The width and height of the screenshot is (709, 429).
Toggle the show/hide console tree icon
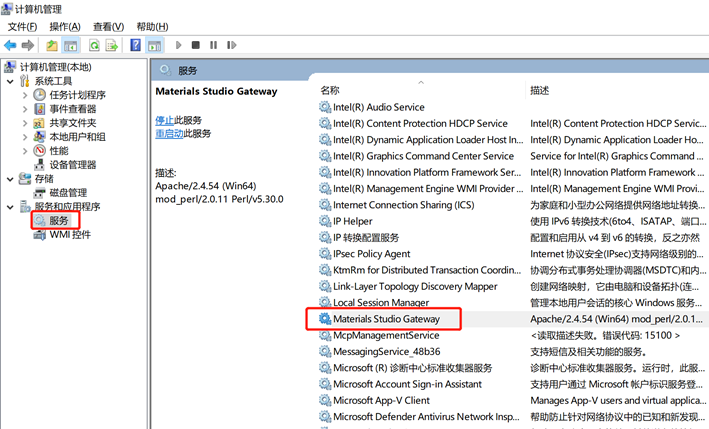71,45
